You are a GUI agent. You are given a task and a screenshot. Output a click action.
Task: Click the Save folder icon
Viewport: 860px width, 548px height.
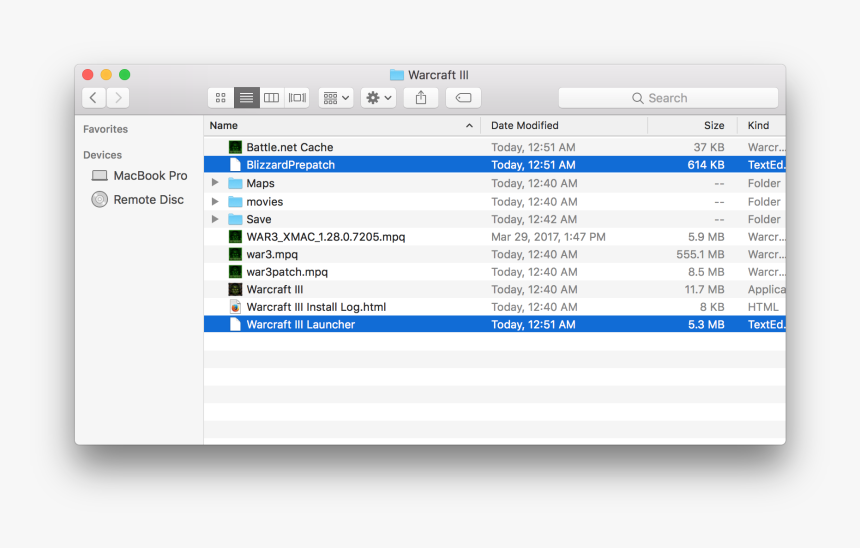click(235, 219)
